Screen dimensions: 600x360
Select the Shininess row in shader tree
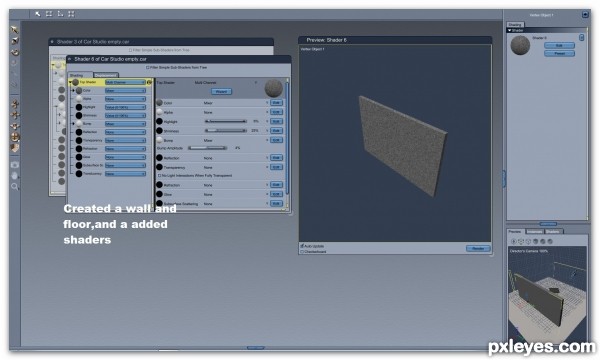[110, 116]
